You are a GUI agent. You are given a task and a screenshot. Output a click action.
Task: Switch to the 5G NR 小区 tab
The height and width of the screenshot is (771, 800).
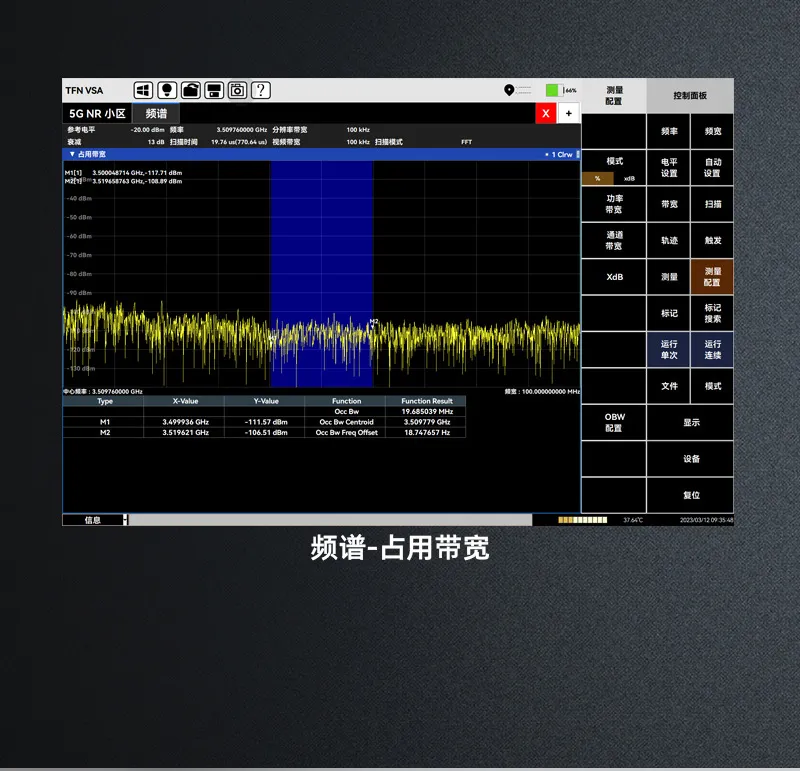(x=97, y=114)
